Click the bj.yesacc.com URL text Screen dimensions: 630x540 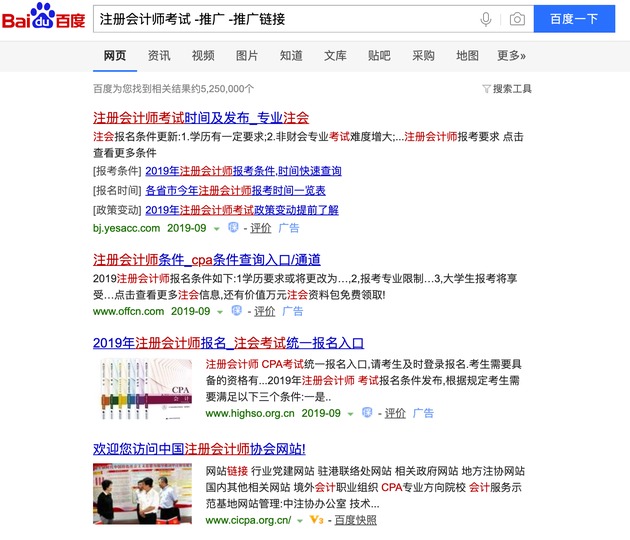126,228
